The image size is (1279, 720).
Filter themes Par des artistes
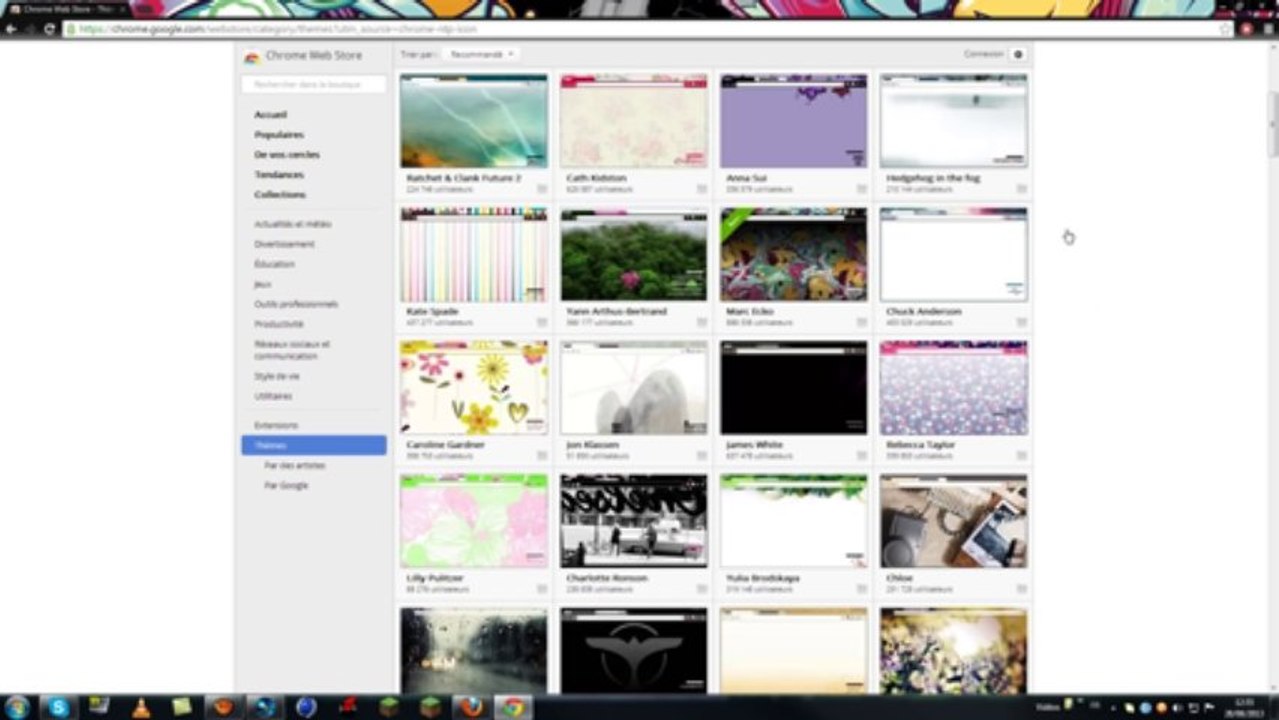(x=294, y=465)
